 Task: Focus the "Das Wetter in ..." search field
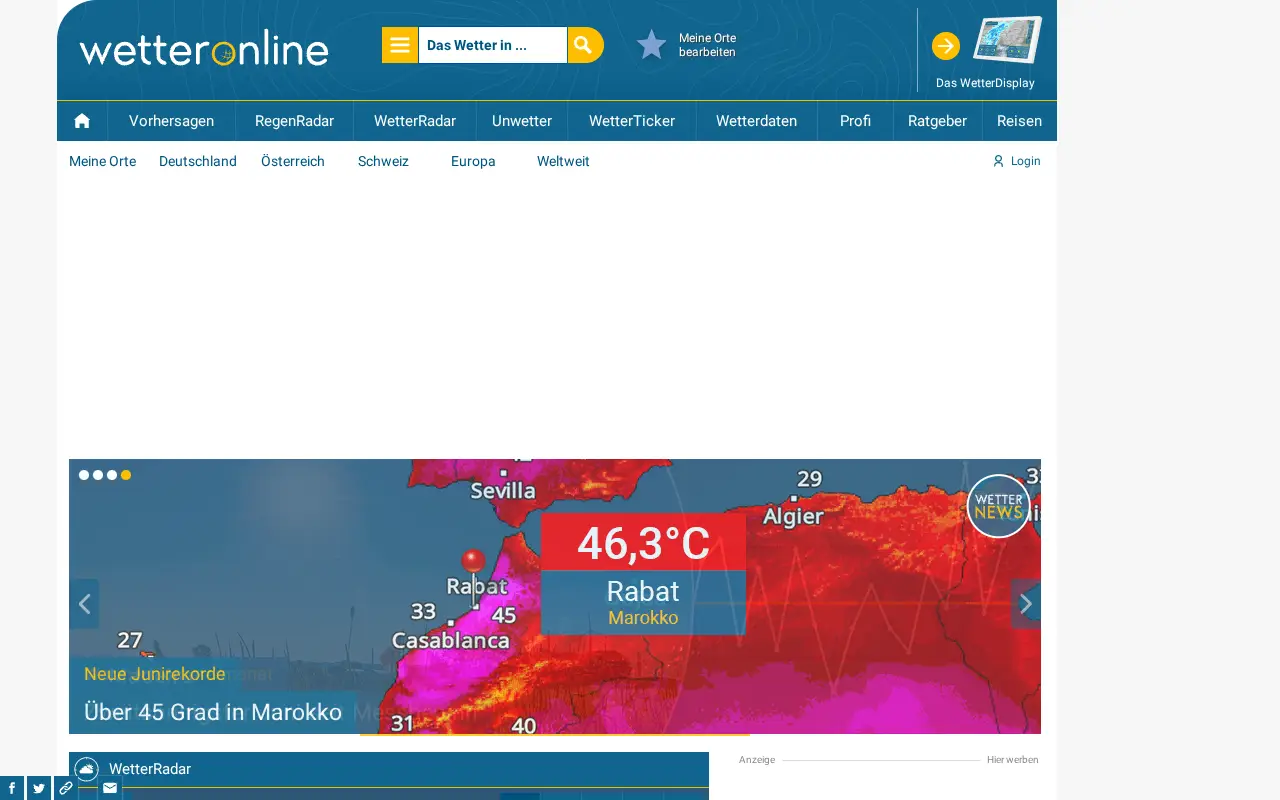493,45
